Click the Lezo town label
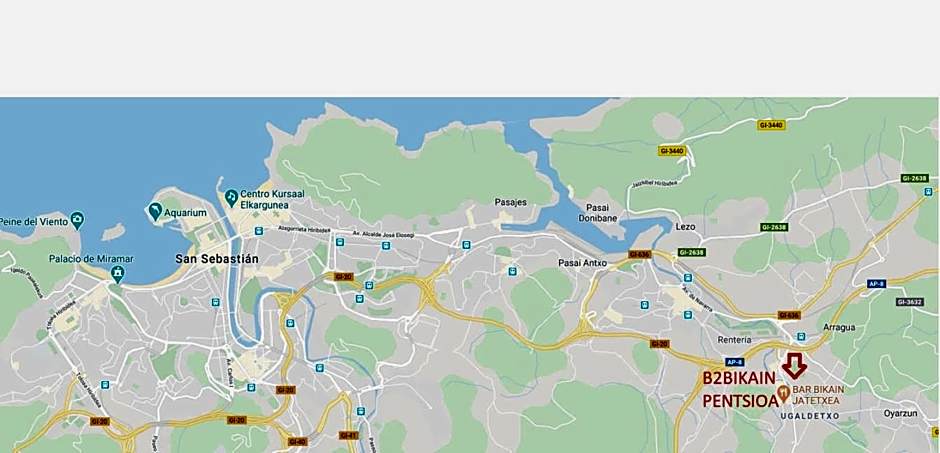940x453 pixels. pyautogui.click(x=685, y=227)
